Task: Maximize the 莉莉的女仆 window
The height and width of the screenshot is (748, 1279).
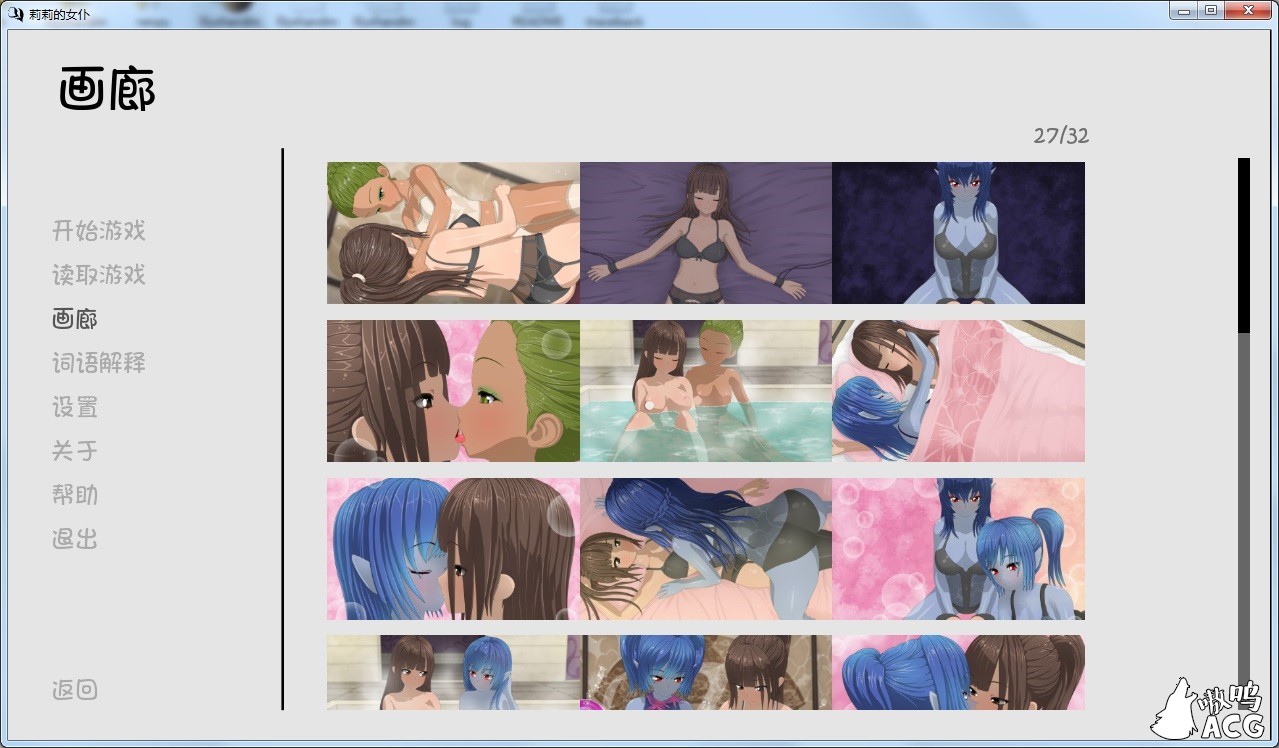Action: tap(1211, 10)
